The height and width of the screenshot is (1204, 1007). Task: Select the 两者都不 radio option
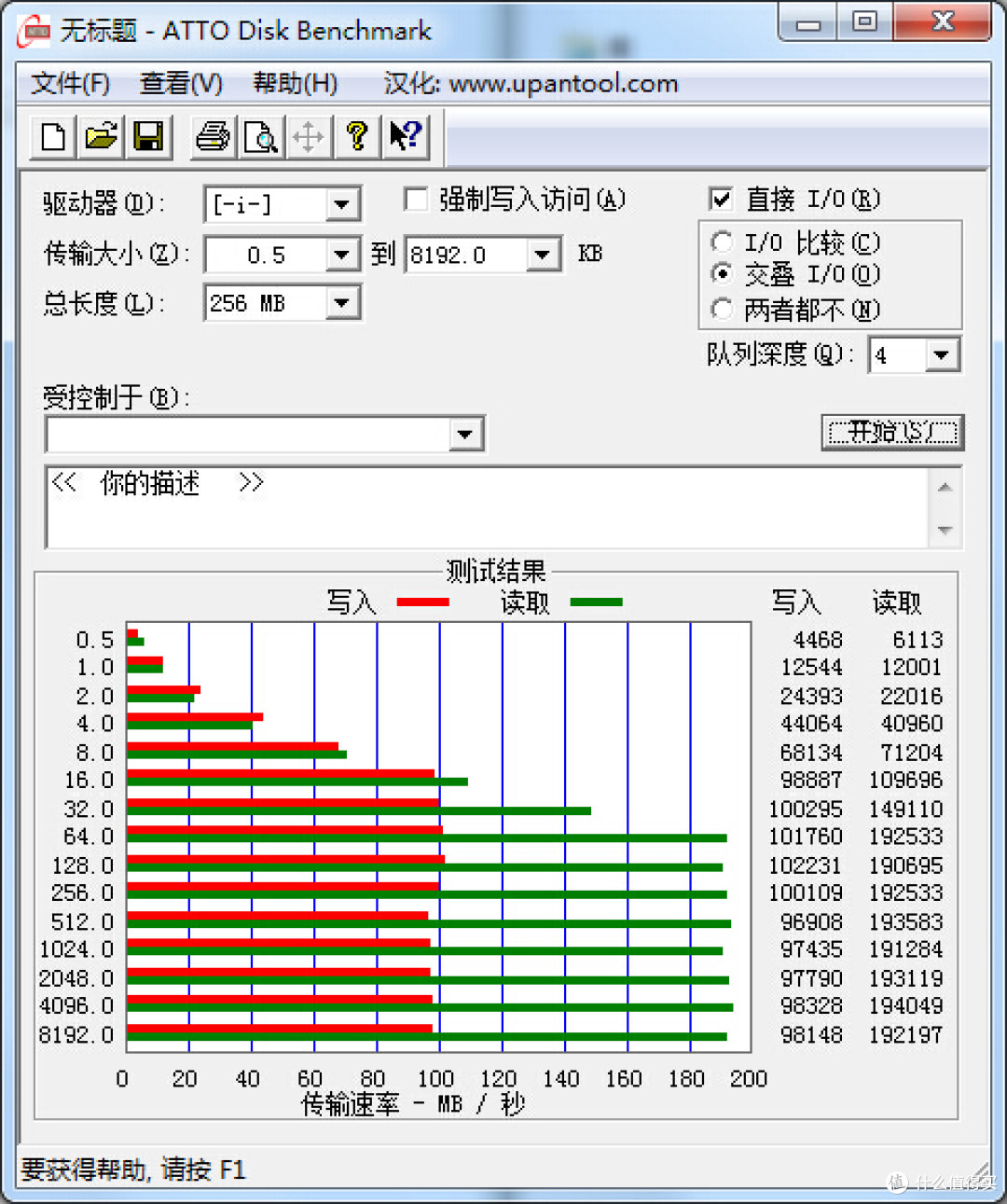tap(722, 309)
